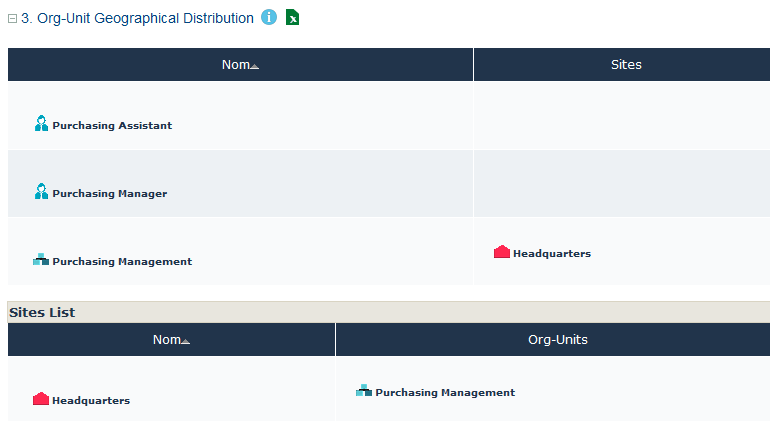Viewport: 770px width, 421px height.
Task: Click red Headquarters site icon in Sites column
Action: pyautogui.click(x=502, y=252)
